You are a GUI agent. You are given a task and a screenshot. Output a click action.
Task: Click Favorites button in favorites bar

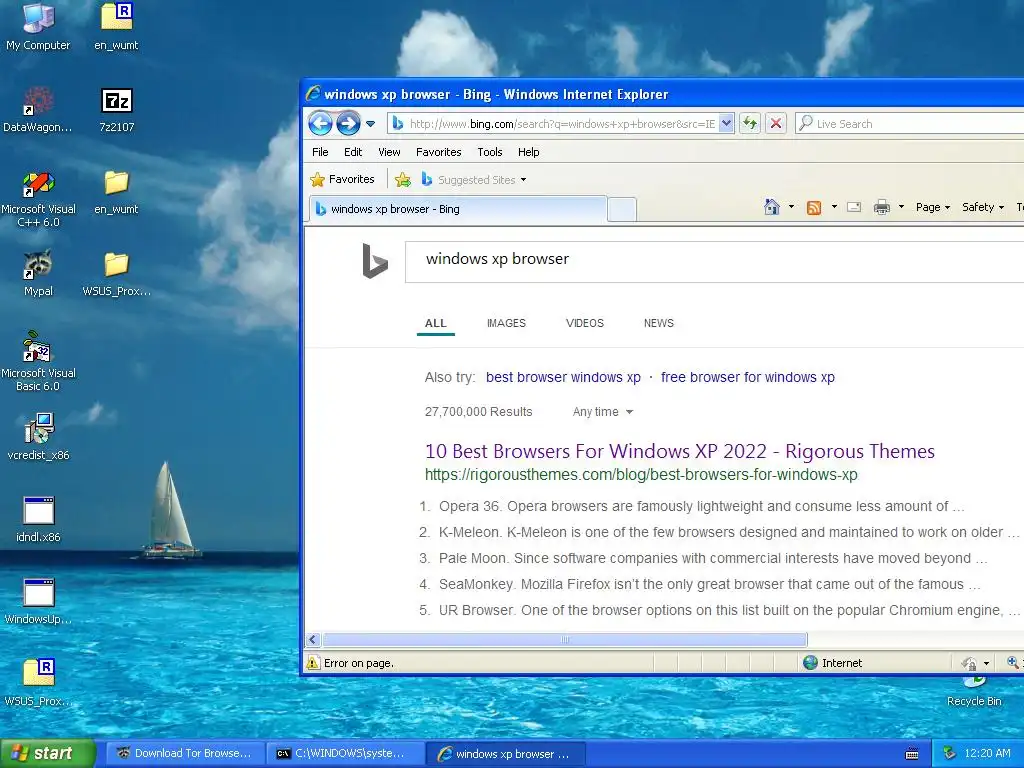[x=342, y=179]
